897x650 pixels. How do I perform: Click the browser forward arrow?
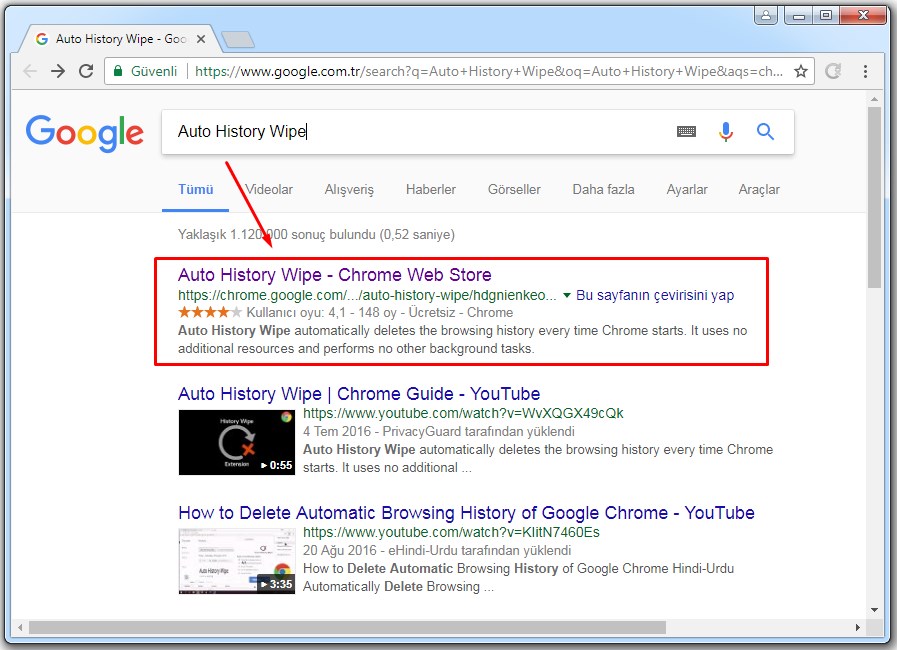click(x=58, y=71)
